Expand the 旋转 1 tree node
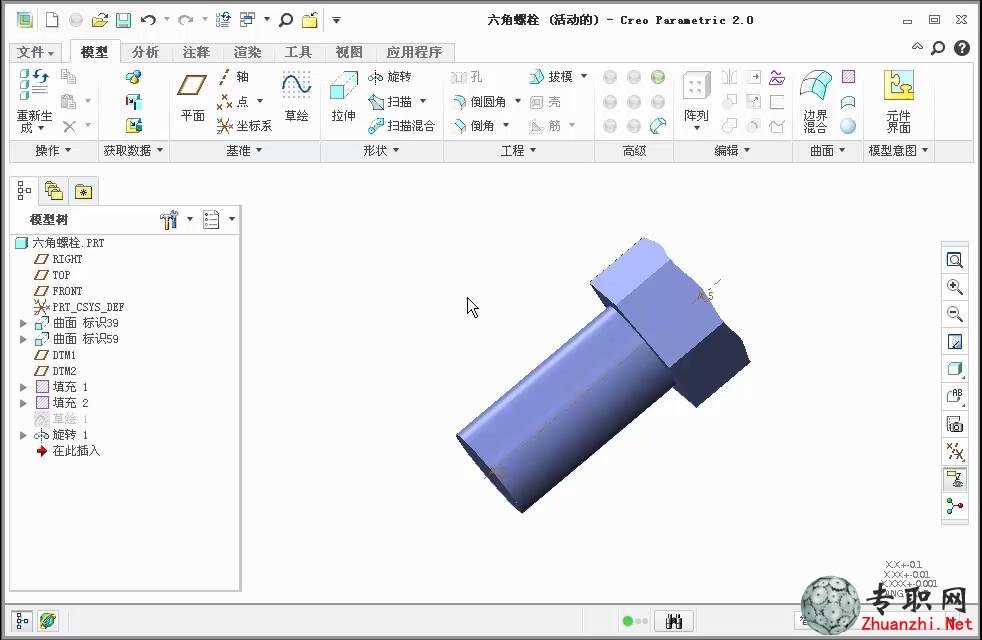Image resolution: width=982 pixels, height=640 pixels. 23,435
